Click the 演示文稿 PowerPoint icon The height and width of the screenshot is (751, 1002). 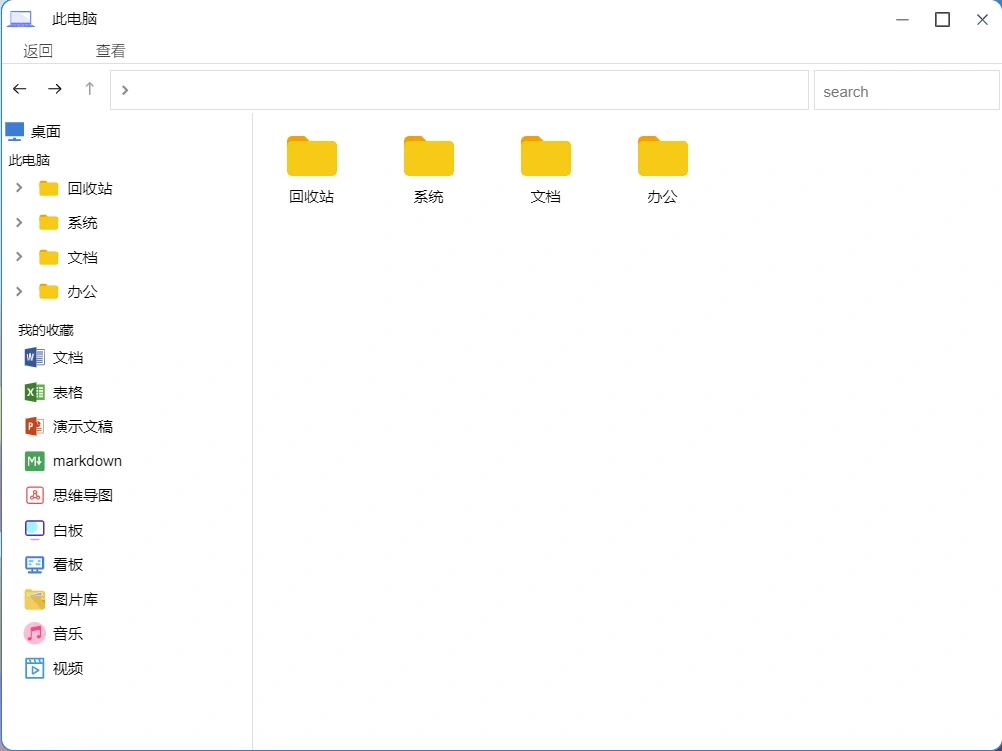coord(35,426)
